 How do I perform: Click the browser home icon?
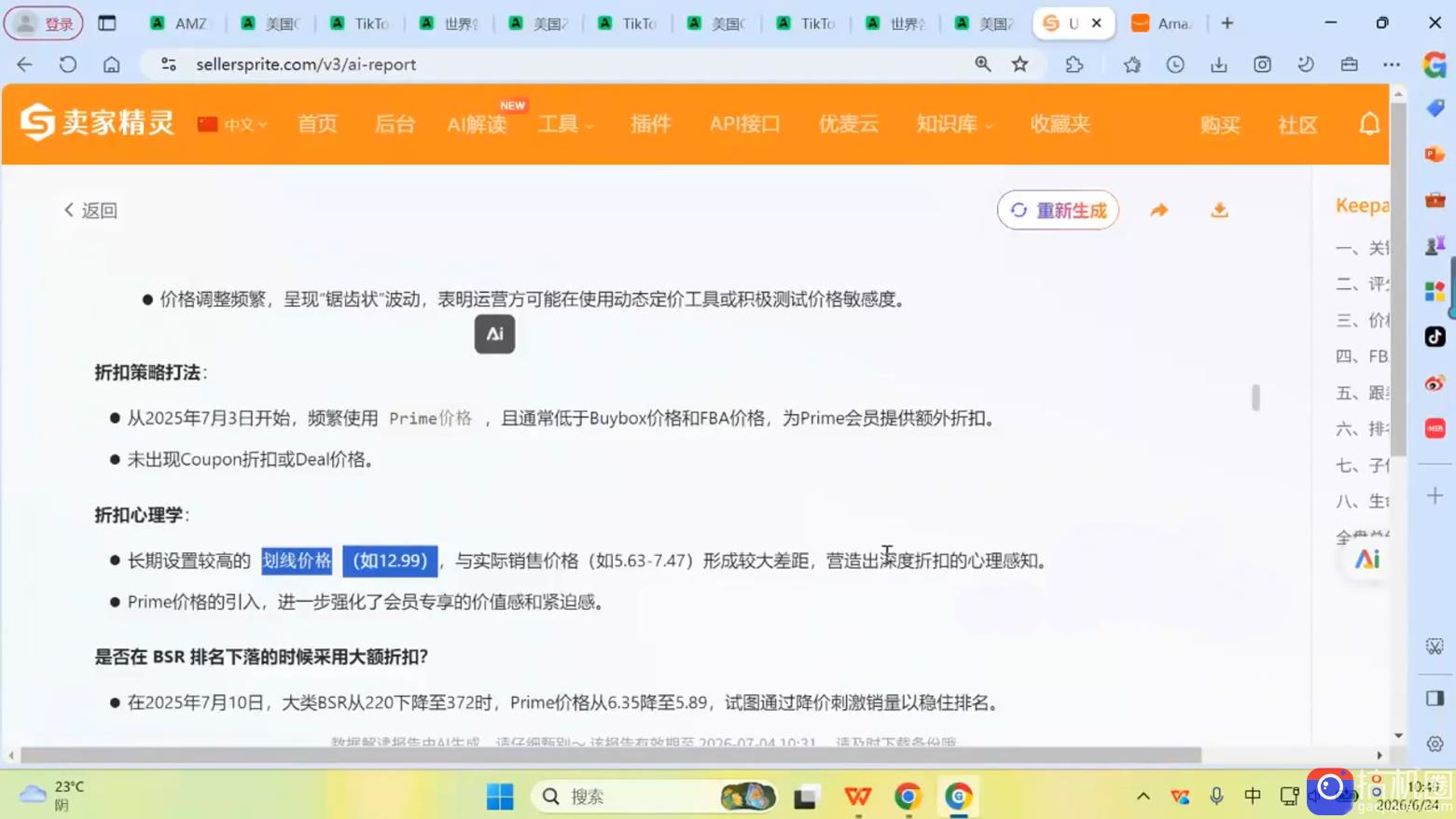click(x=112, y=64)
